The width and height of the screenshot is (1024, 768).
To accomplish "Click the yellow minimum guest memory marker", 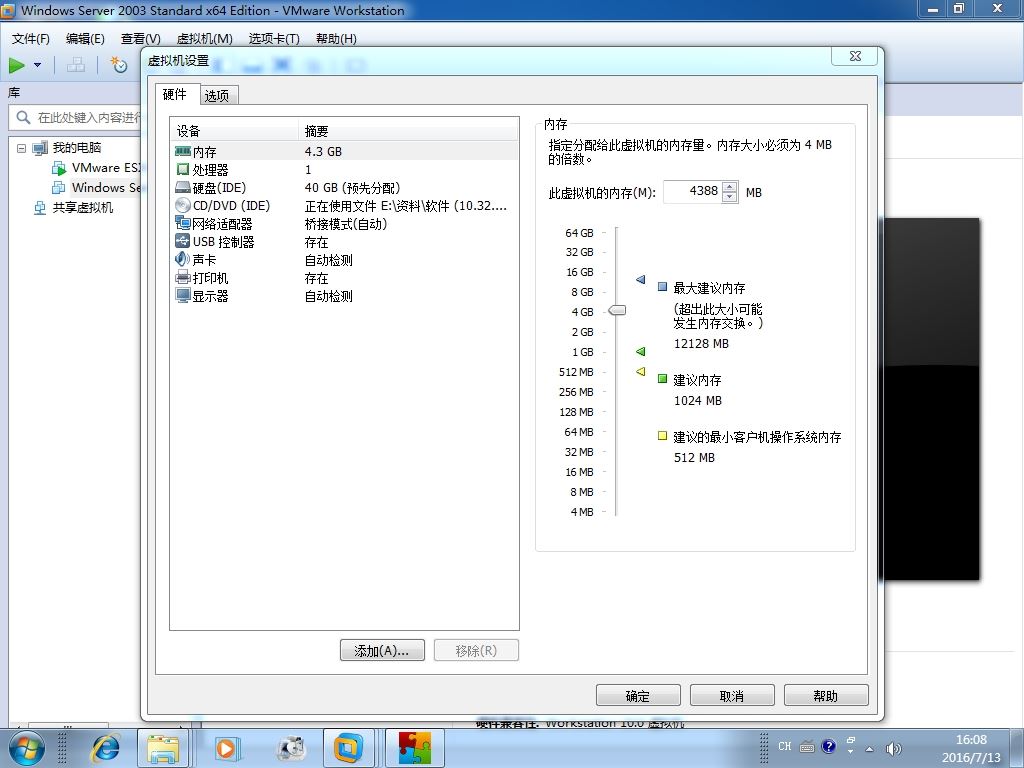I will [641, 372].
